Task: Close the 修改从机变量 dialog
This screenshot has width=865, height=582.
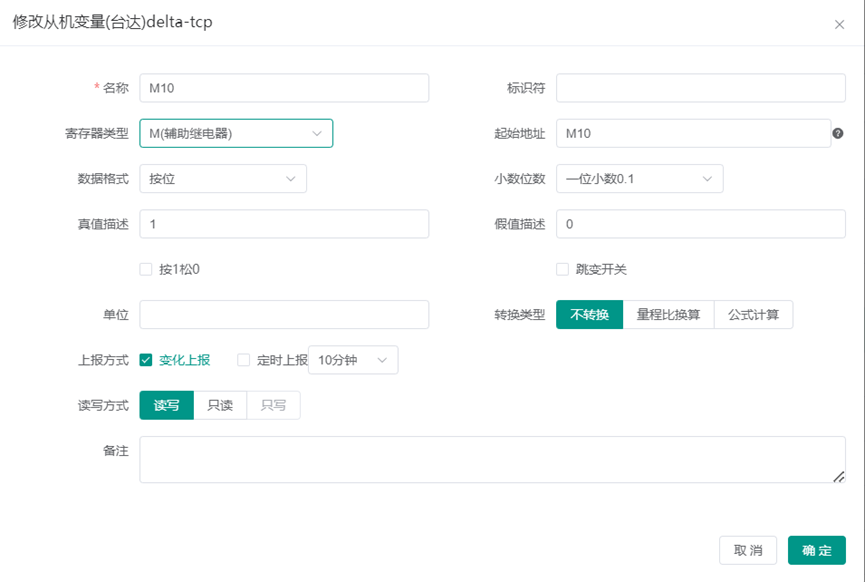Action: [x=839, y=24]
